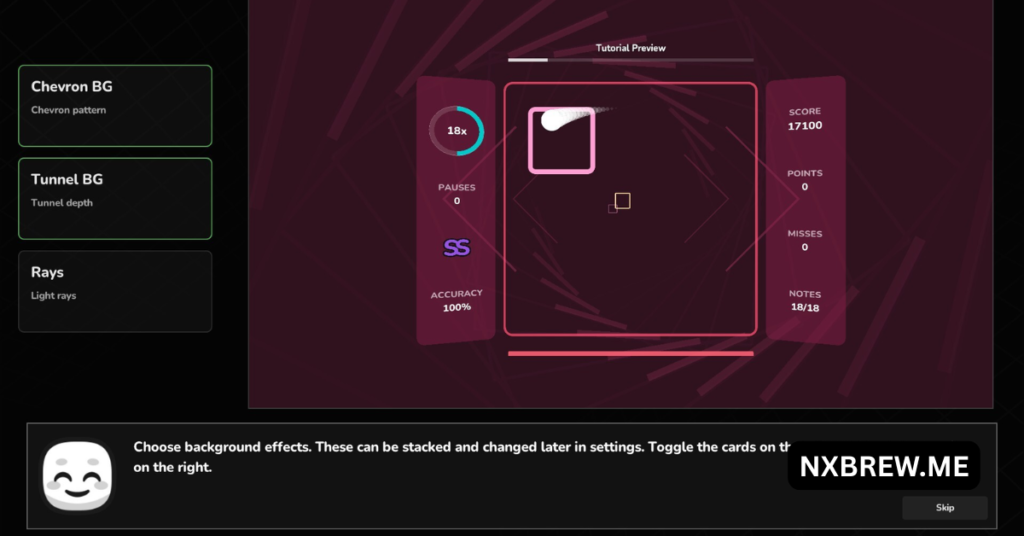
Task: Click the Misses counter
Action: tap(804, 247)
